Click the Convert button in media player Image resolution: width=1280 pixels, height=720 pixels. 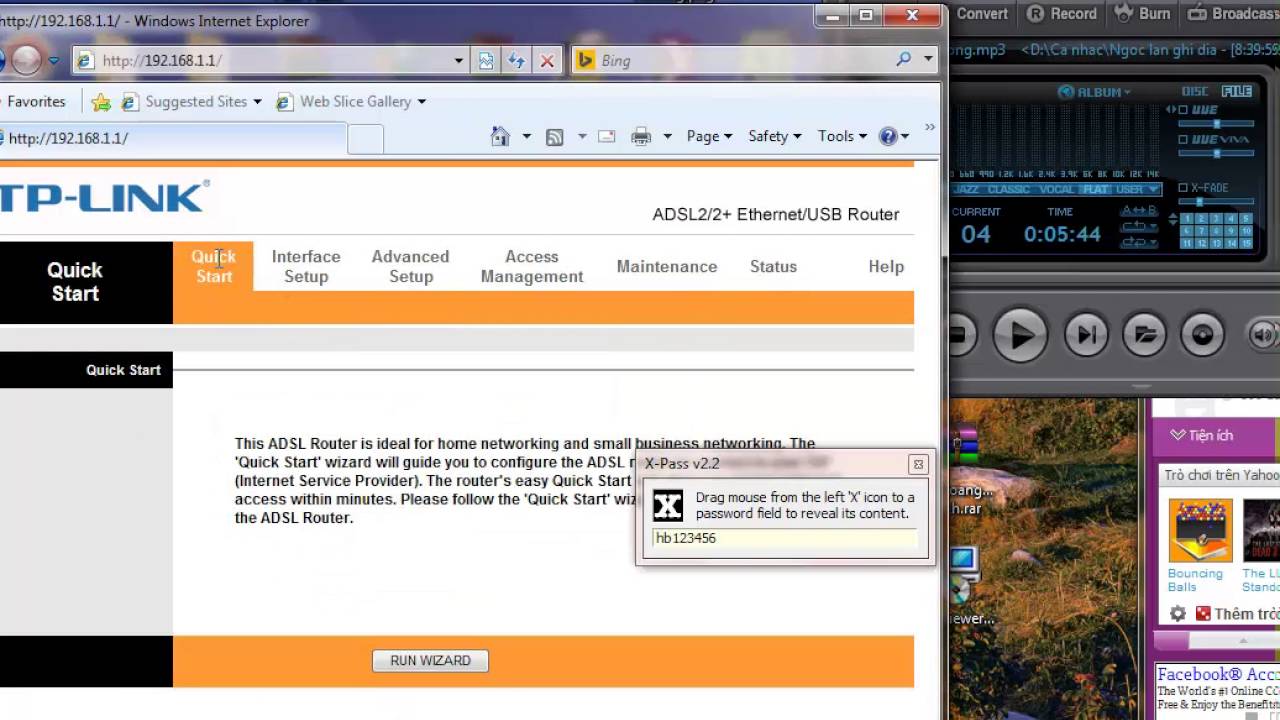(x=980, y=14)
